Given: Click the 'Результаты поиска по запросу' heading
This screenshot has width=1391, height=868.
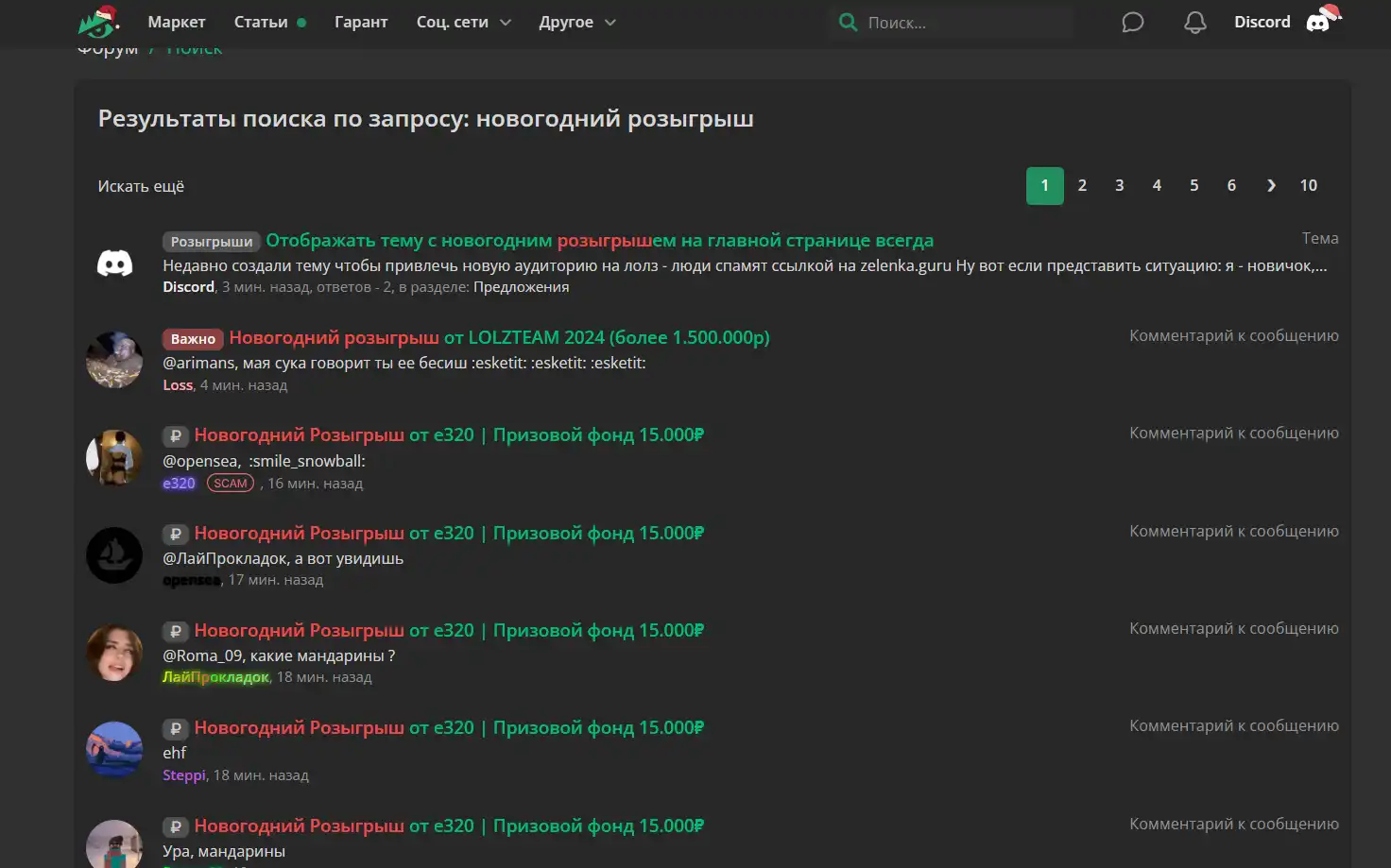Looking at the screenshot, I should point(426,119).
